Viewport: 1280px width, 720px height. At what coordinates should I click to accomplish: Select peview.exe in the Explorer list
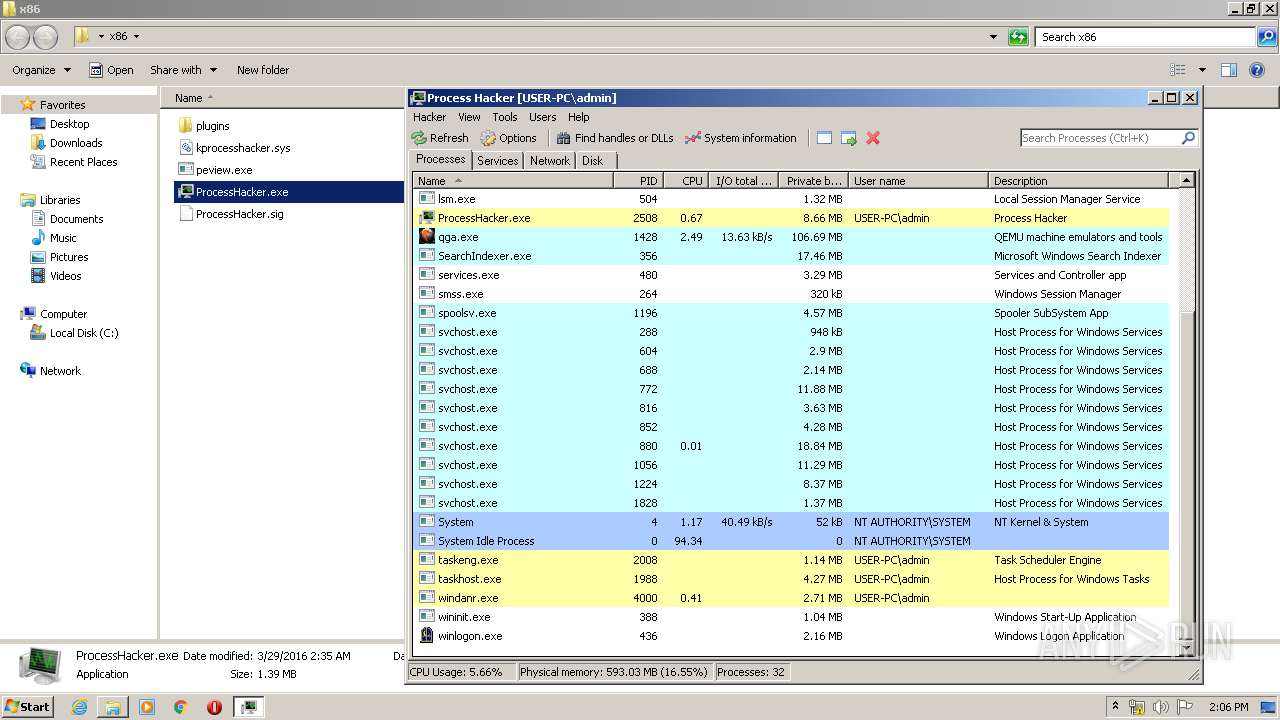point(224,170)
